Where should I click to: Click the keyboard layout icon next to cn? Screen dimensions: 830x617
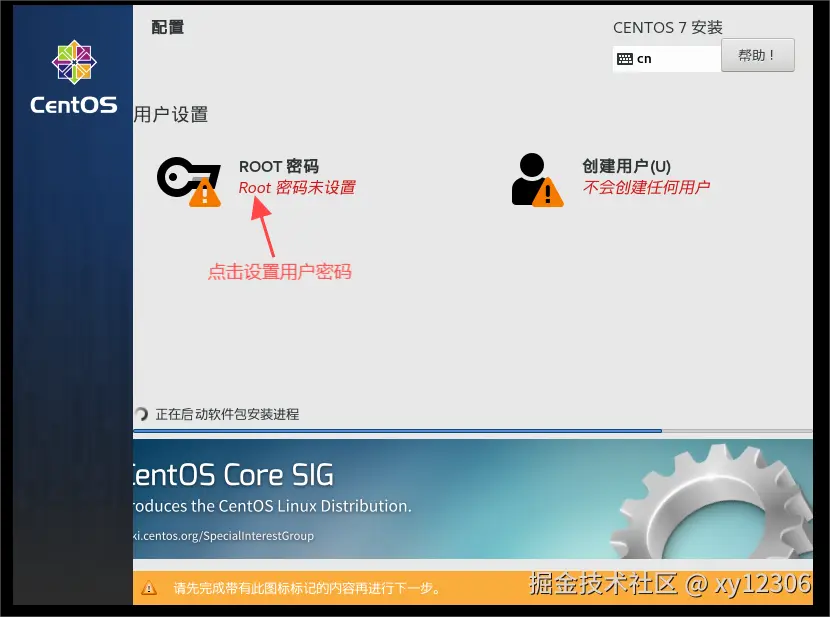(x=625, y=59)
